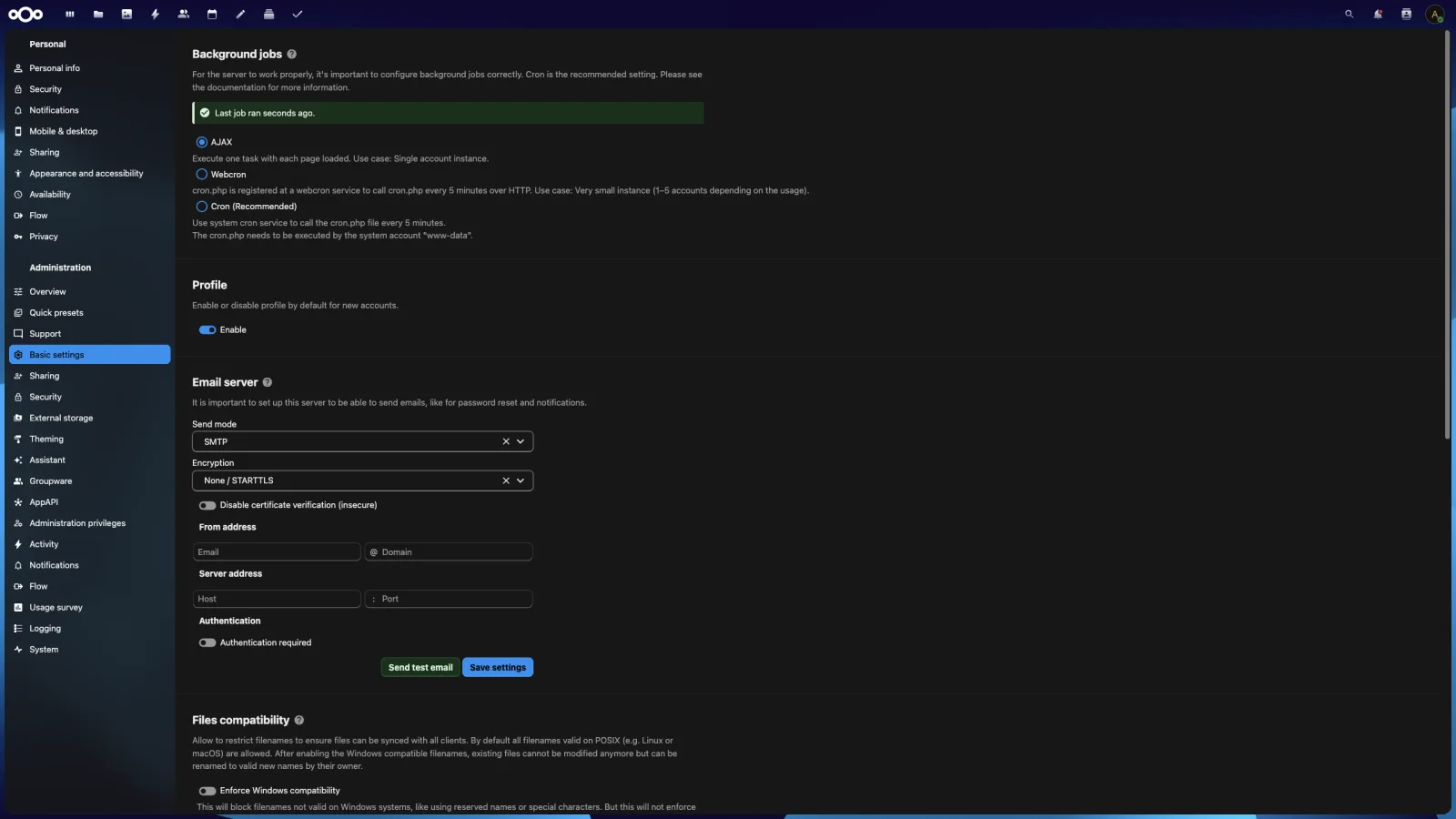Click the server Port input field
Viewport: 1456px width, 819px height.
(449, 599)
